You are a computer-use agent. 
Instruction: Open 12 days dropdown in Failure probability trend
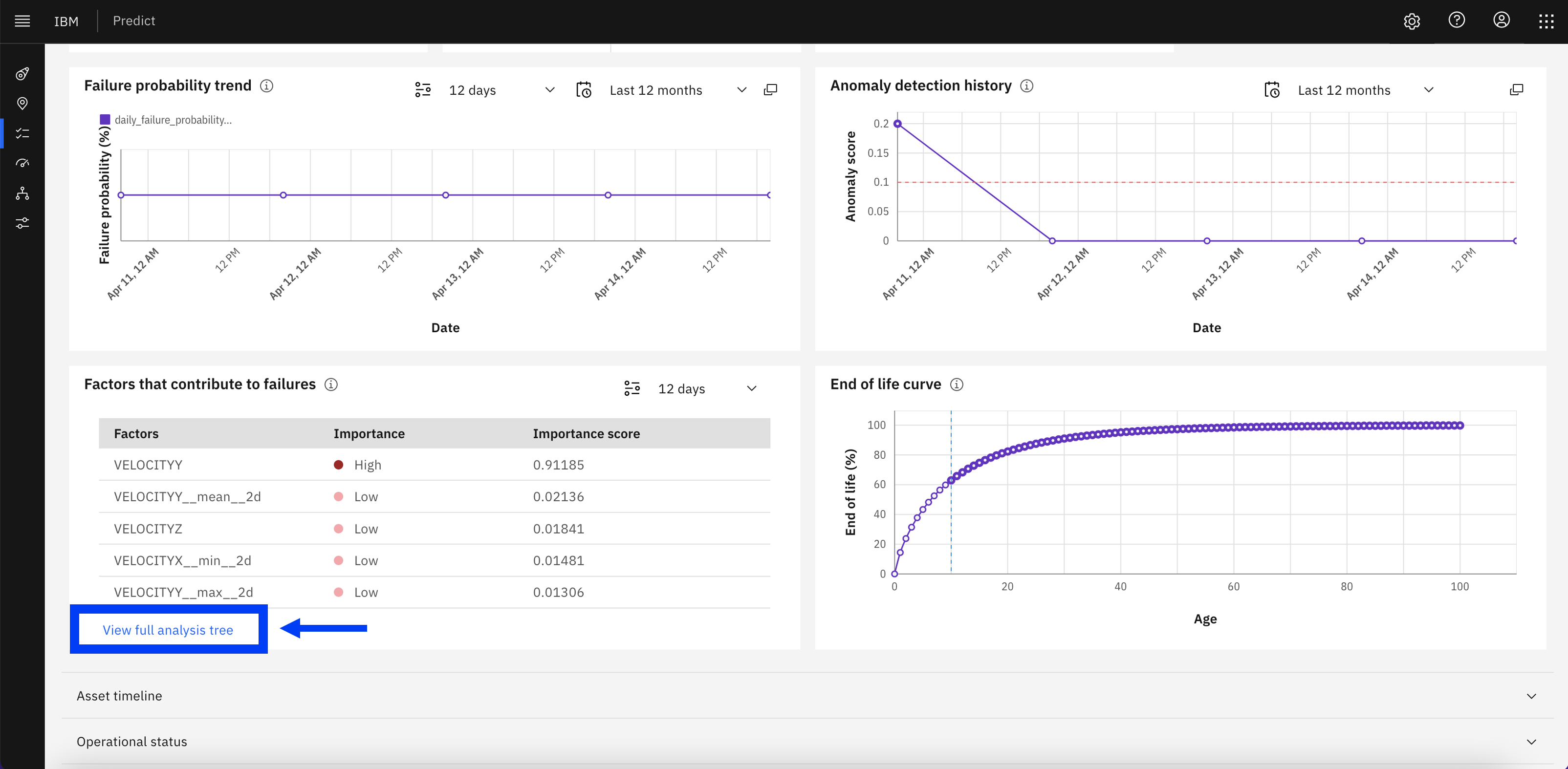pyautogui.click(x=501, y=90)
